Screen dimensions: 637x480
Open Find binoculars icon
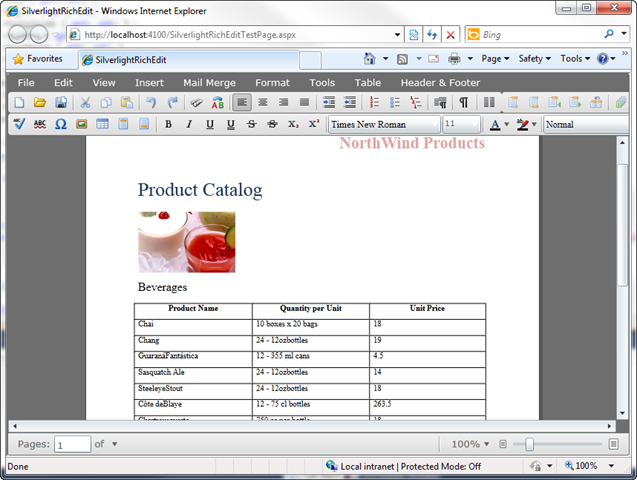click(x=197, y=102)
